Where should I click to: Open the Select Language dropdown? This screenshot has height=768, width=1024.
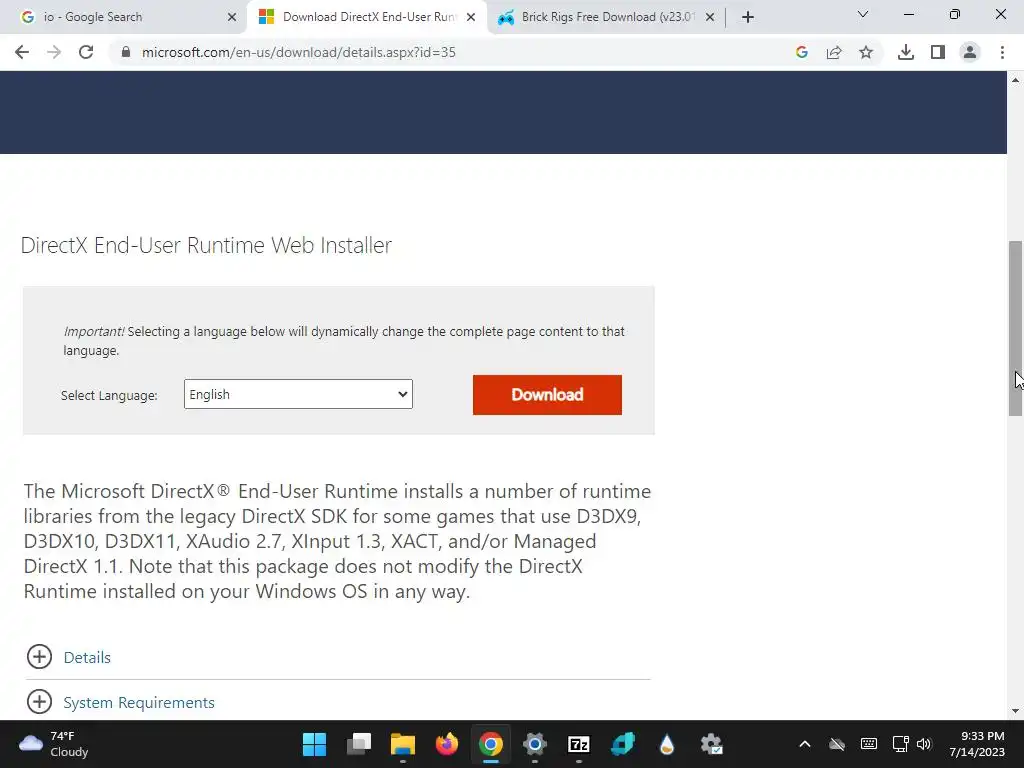[x=298, y=394]
